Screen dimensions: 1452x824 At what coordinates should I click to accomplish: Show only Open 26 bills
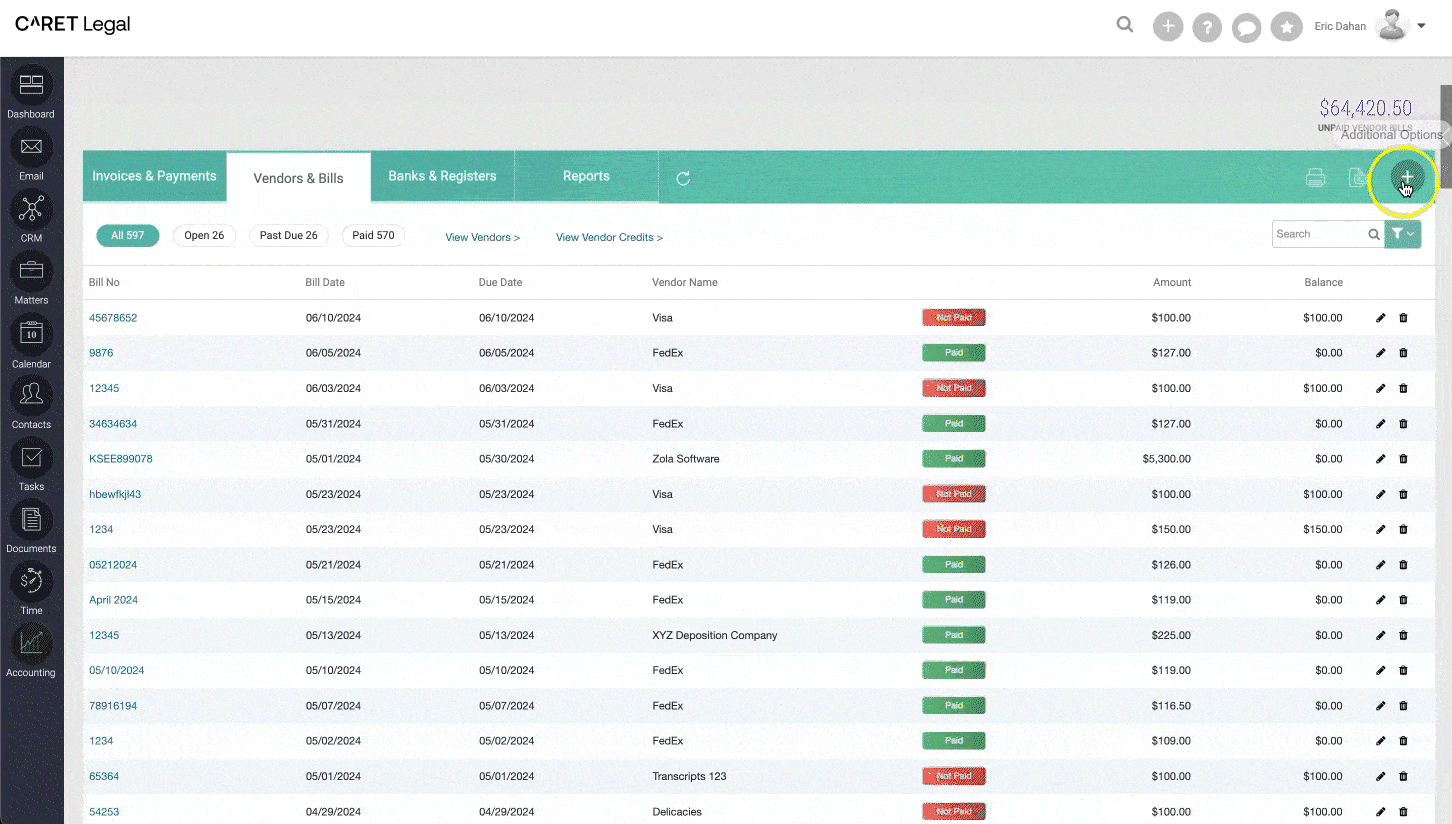click(204, 236)
